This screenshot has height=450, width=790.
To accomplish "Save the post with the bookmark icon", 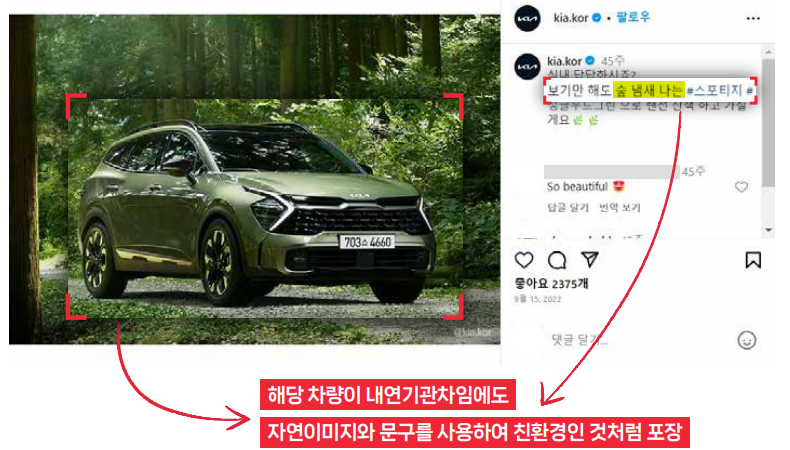I will [x=753, y=260].
